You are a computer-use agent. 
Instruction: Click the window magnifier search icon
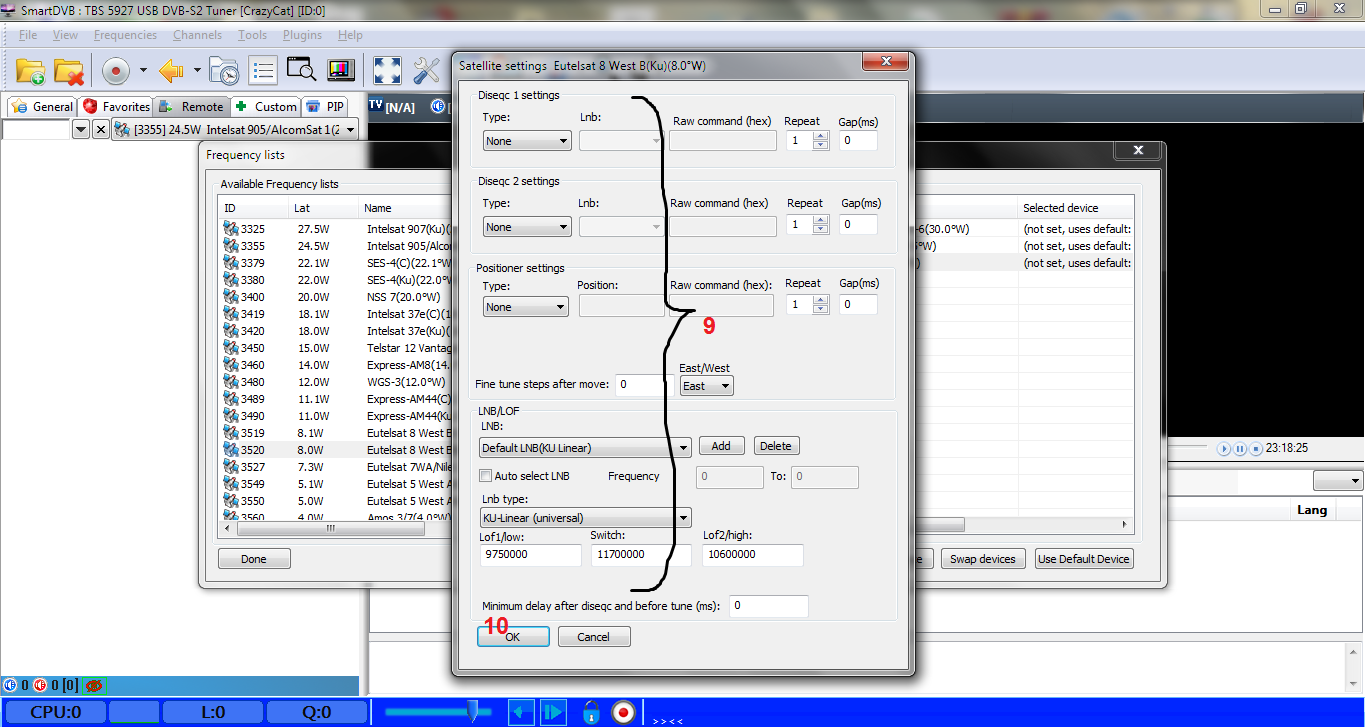[301, 71]
